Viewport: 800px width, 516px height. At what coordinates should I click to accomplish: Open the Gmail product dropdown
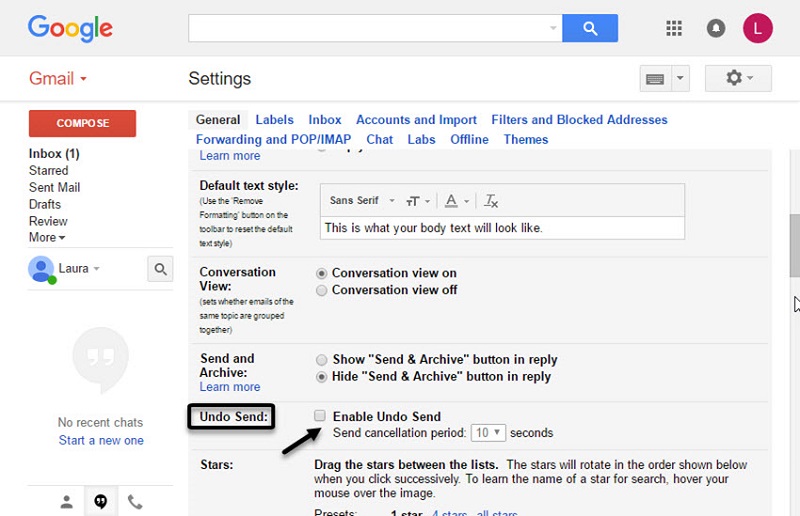58,79
